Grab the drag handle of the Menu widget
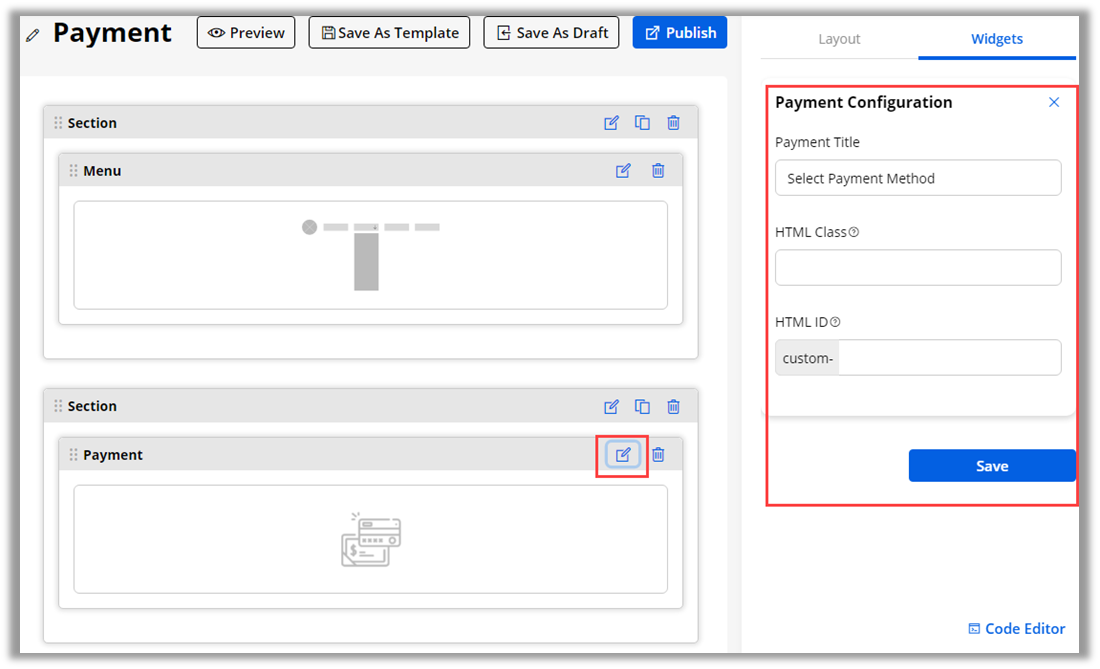1100x669 pixels. (73, 171)
